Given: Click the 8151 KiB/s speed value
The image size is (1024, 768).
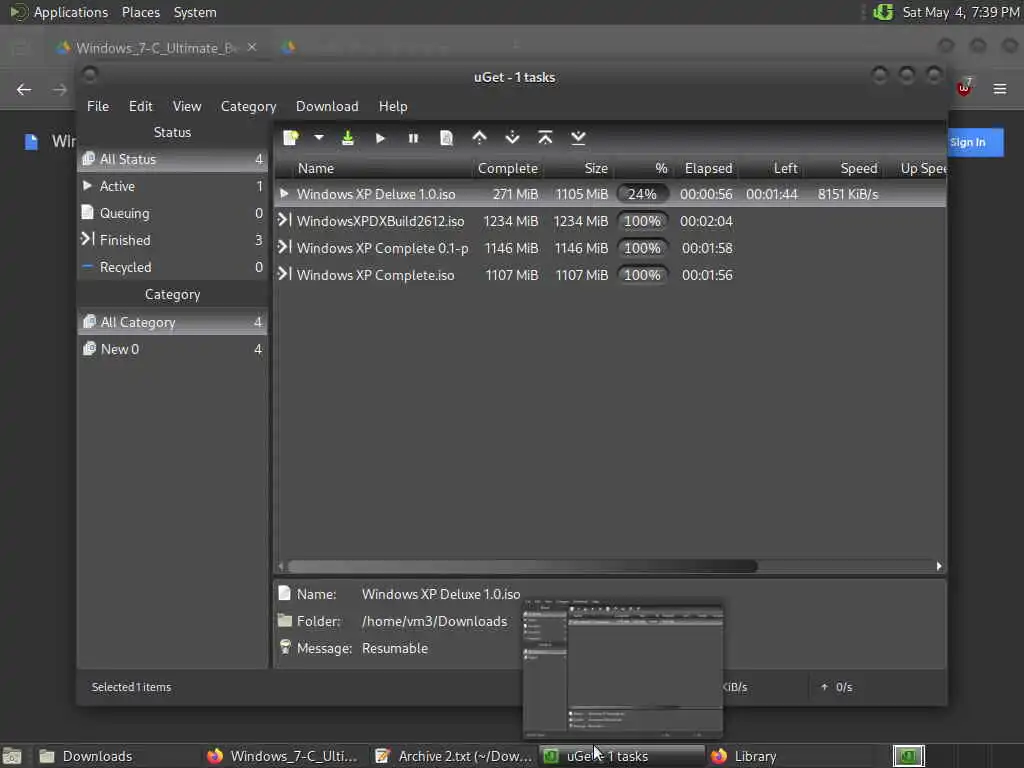Looking at the screenshot, I should point(848,194).
